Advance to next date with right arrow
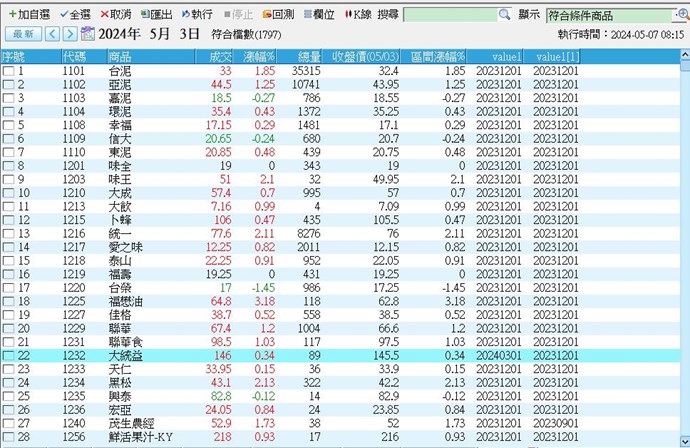 coord(69,34)
